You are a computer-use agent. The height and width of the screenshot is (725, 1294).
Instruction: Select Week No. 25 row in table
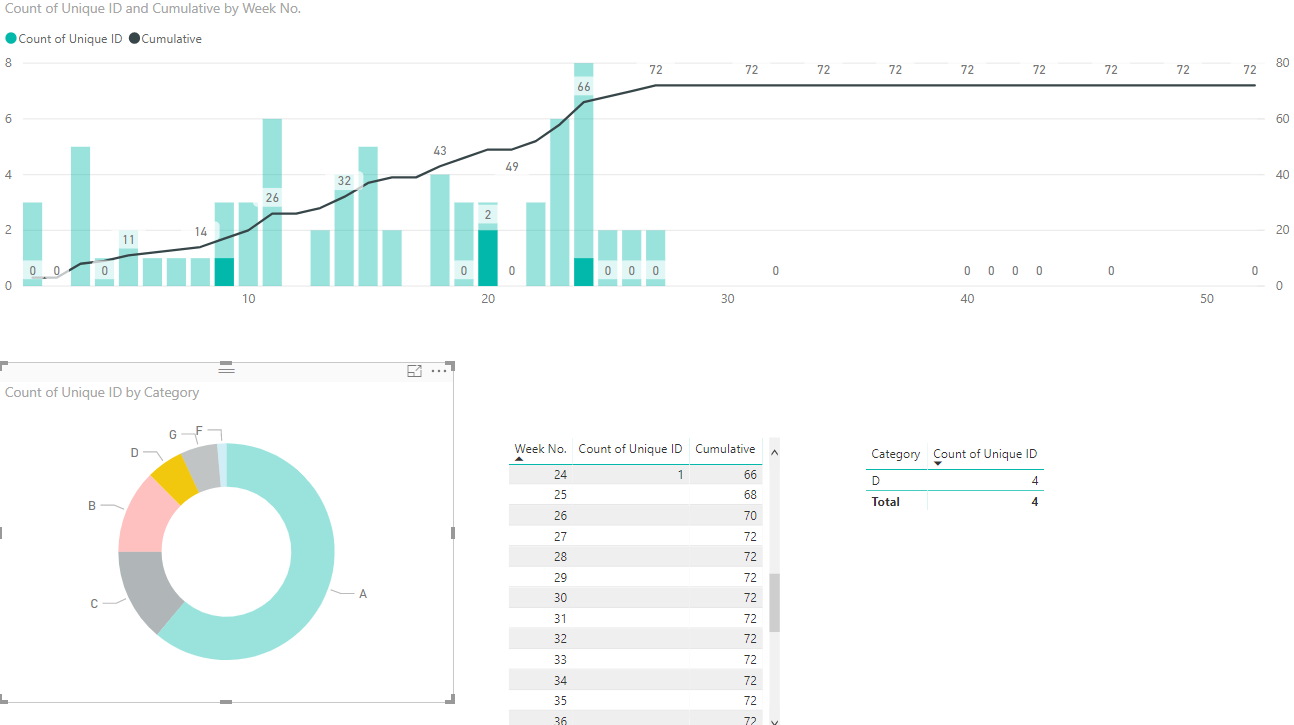pos(635,495)
